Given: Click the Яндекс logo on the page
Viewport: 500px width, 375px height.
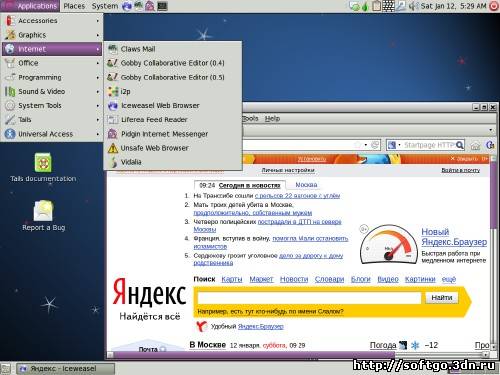Looking at the screenshot, I should click(x=149, y=293).
